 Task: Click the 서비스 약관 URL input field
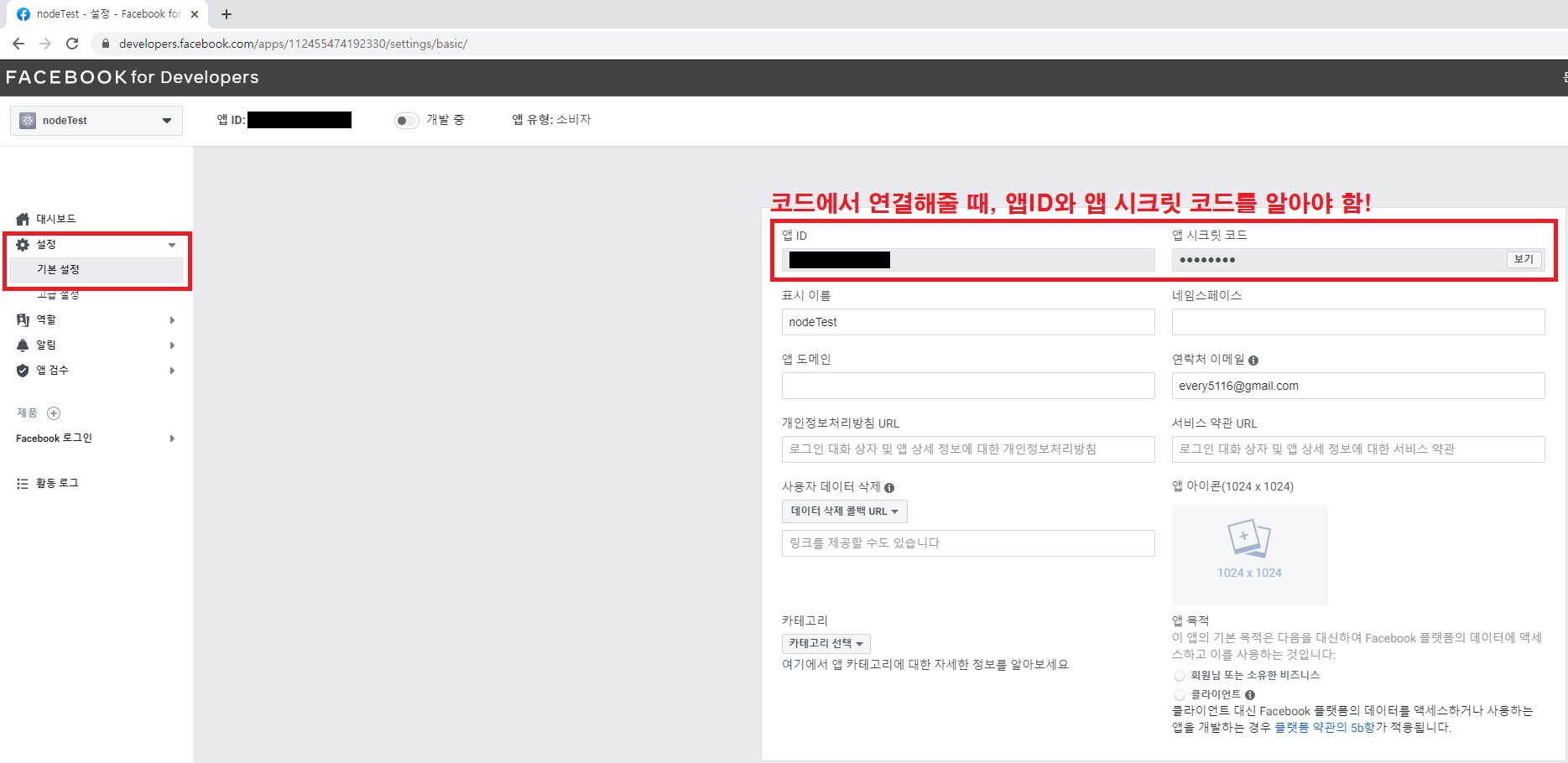tap(1358, 449)
